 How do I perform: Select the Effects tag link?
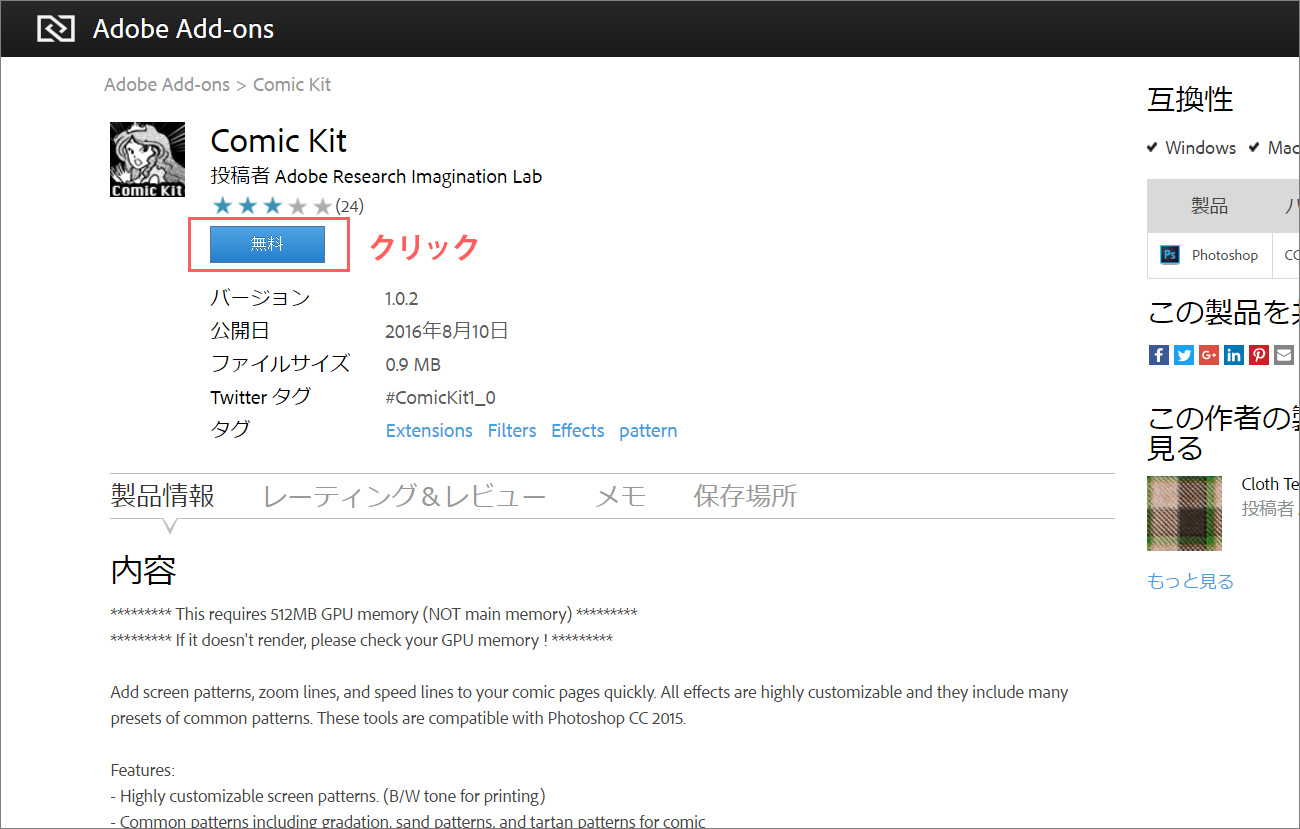pos(578,431)
